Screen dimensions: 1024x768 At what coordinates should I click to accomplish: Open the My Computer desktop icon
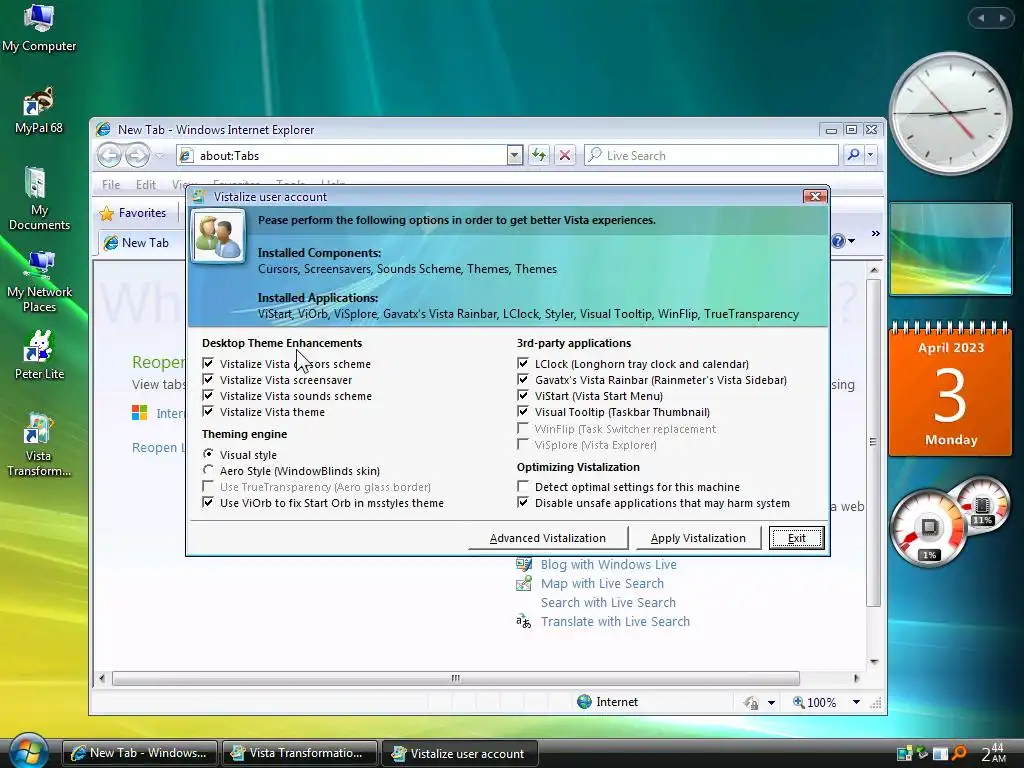pyautogui.click(x=39, y=29)
